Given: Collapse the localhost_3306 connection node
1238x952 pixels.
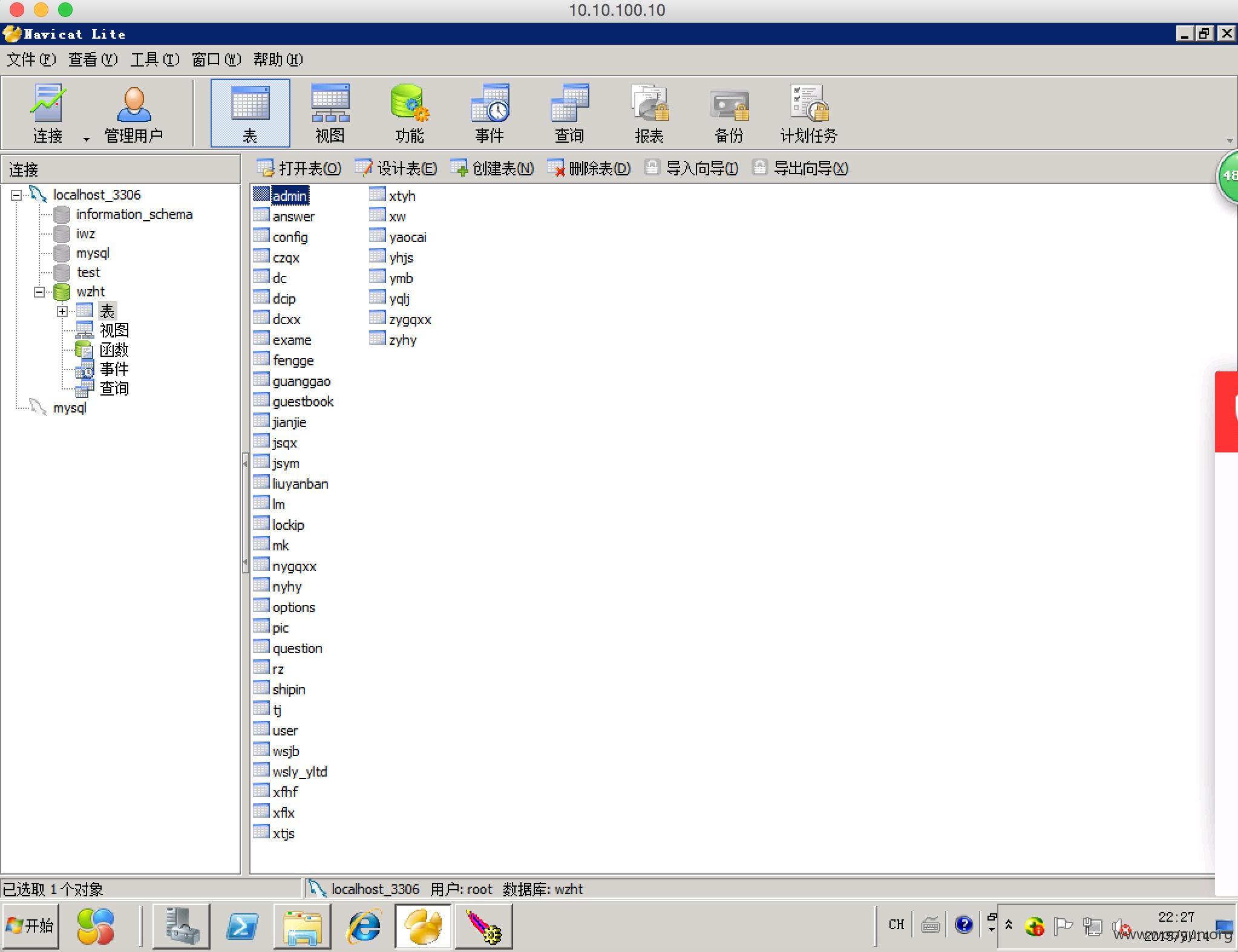Looking at the screenshot, I should click(16, 195).
